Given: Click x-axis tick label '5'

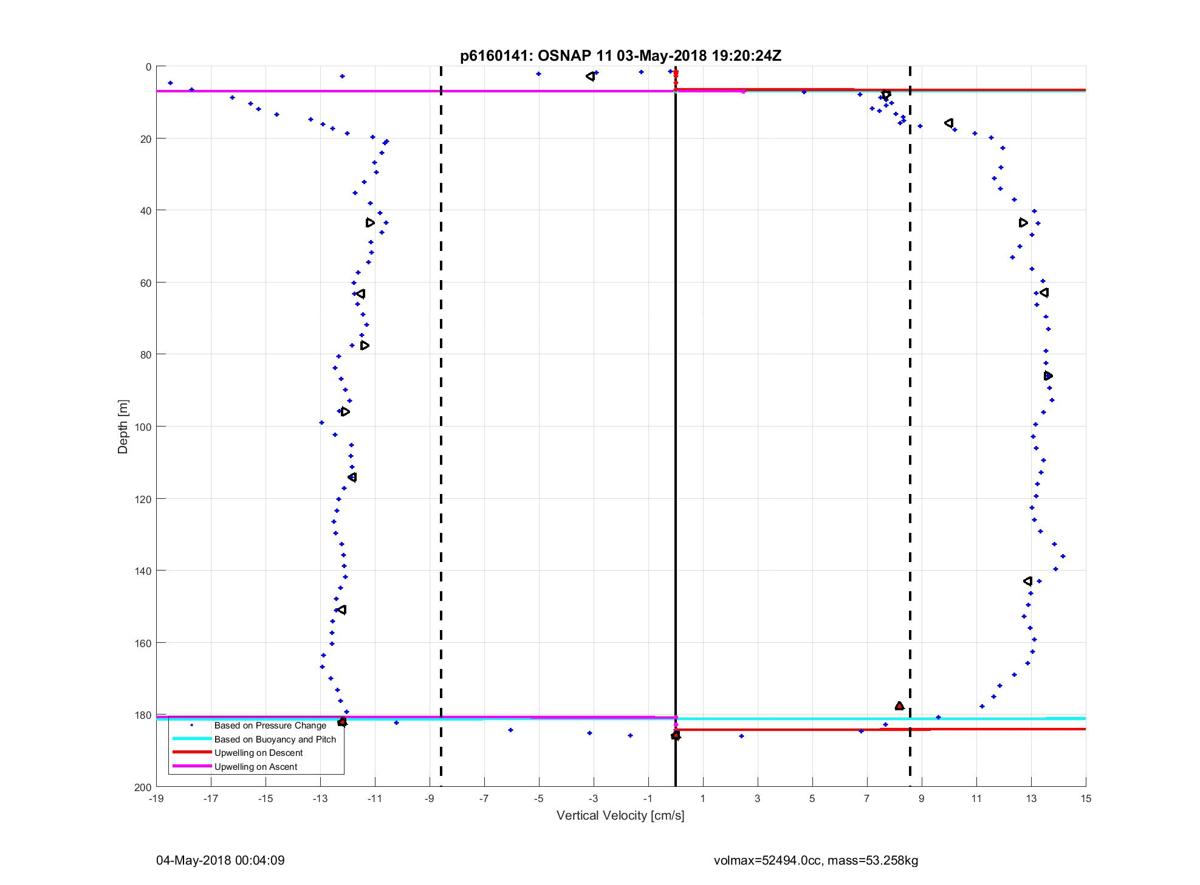Looking at the screenshot, I should [x=812, y=798].
